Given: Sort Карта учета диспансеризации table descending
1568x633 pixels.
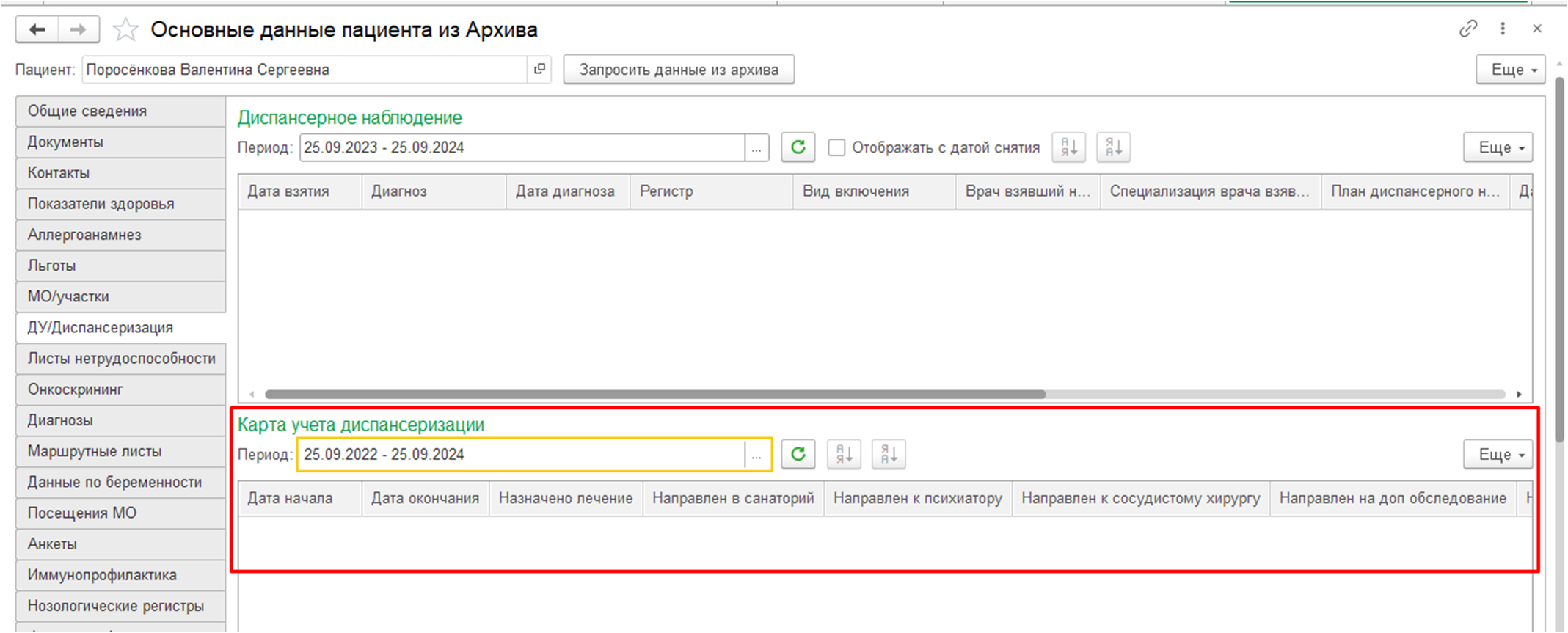Looking at the screenshot, I should point(889,455).
